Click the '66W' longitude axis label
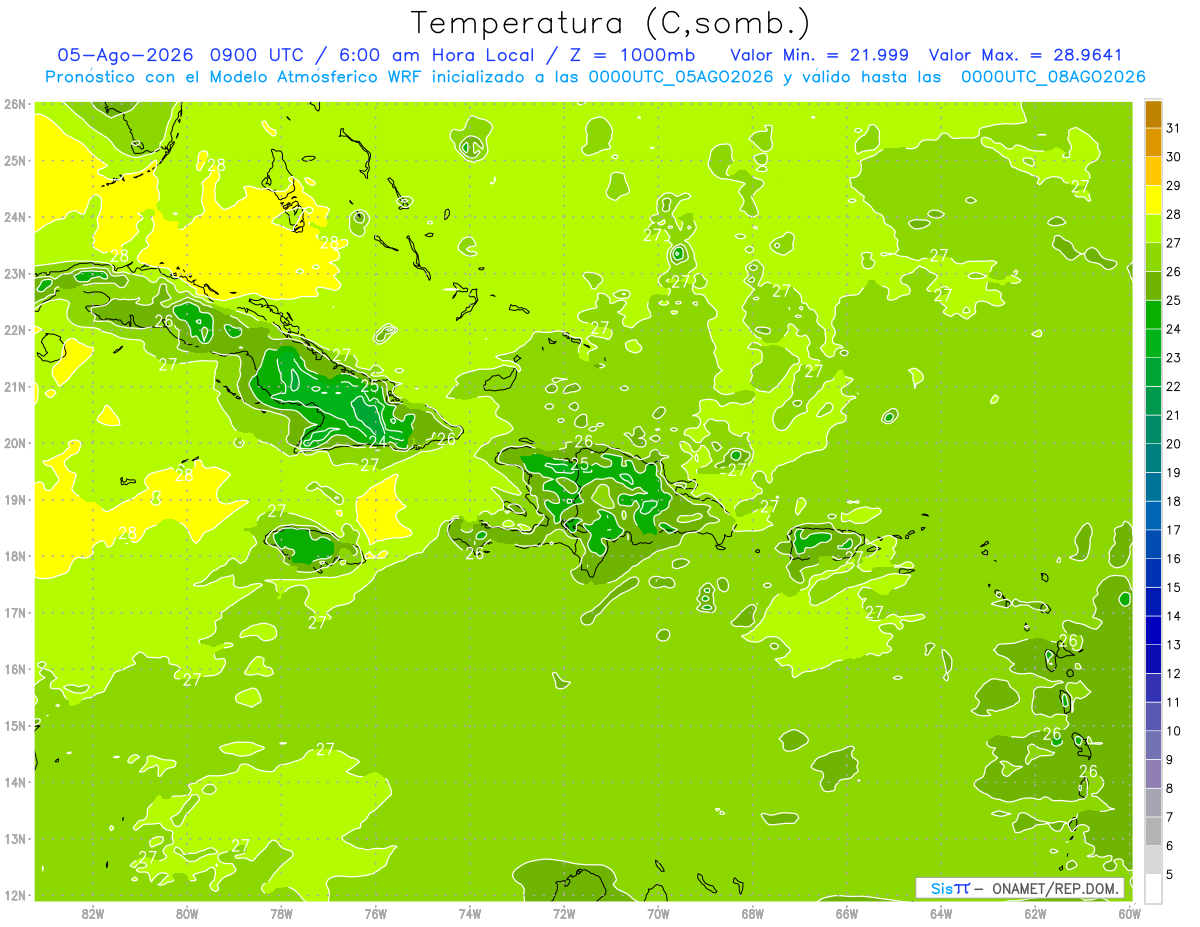This screenshot has height=927, width=1200. tap(846, 913)
